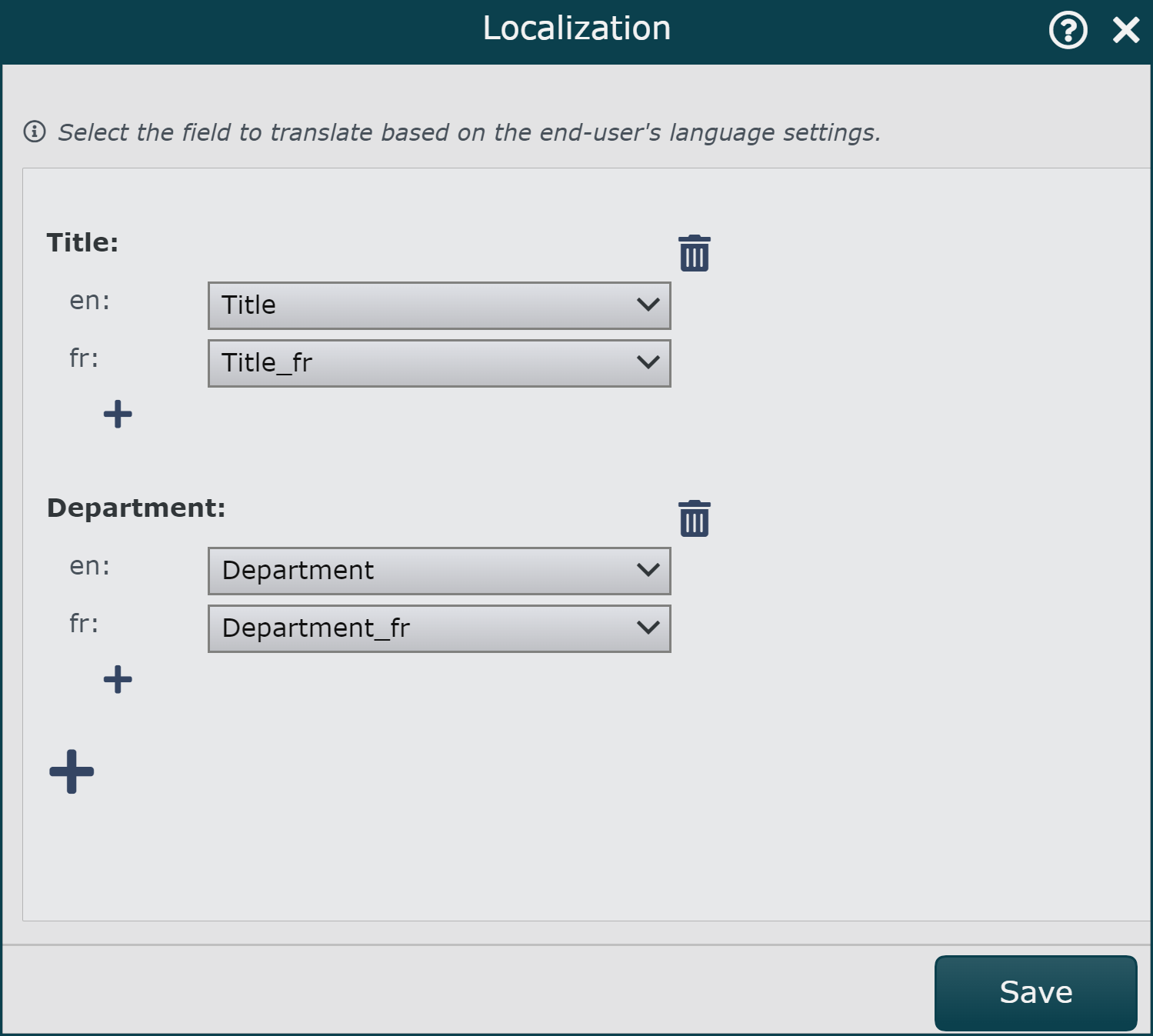1153x1036 pixels.
Task: Select the 'Title:' group heading
Action: coord(82,242)
